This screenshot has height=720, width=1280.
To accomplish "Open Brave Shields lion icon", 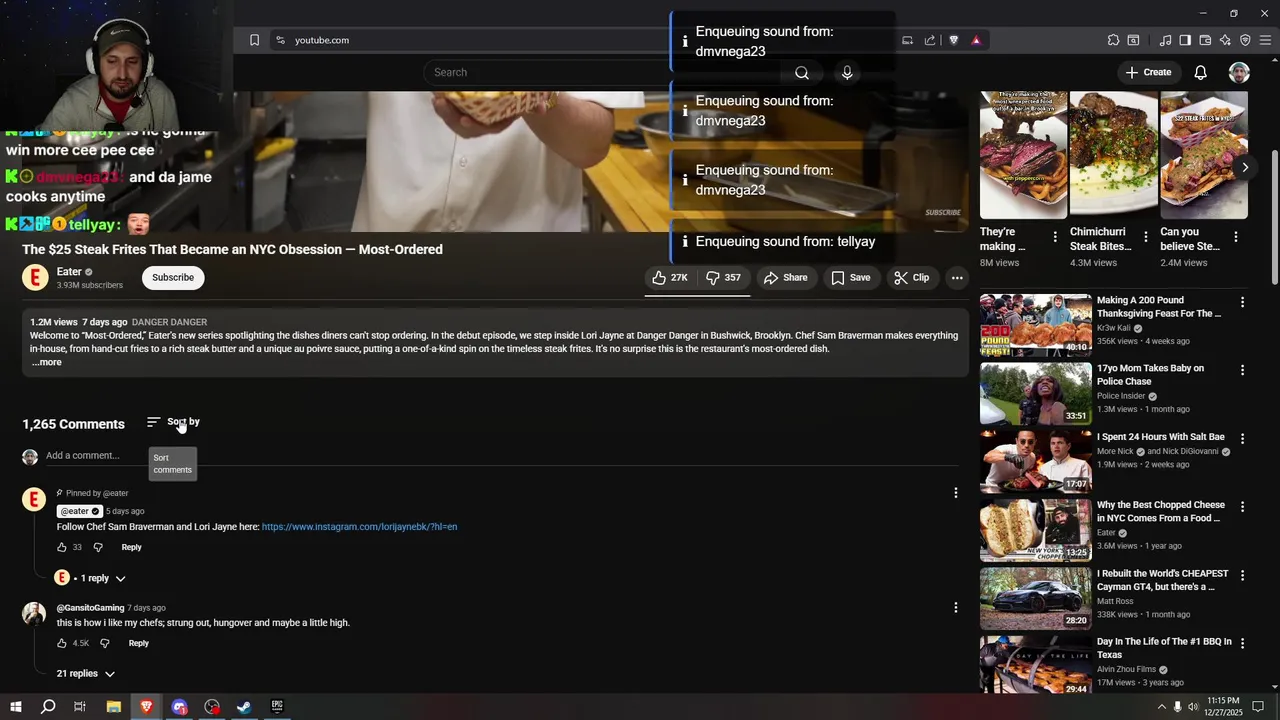I will click(954, 40).
